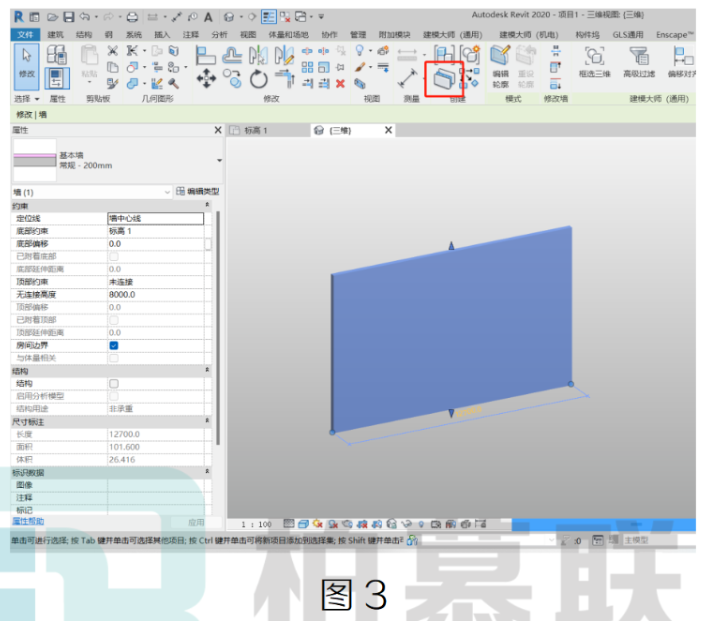Close the Properties (属性) palette

point(218,130)
